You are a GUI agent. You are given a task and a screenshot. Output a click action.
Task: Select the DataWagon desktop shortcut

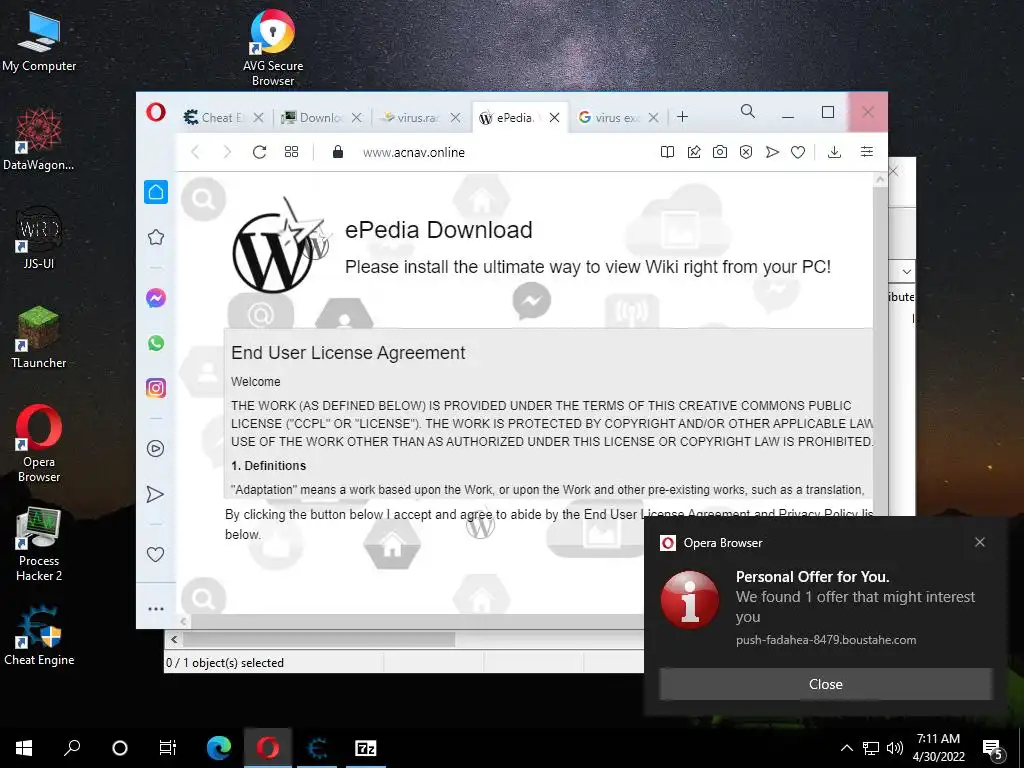(39, 140)
